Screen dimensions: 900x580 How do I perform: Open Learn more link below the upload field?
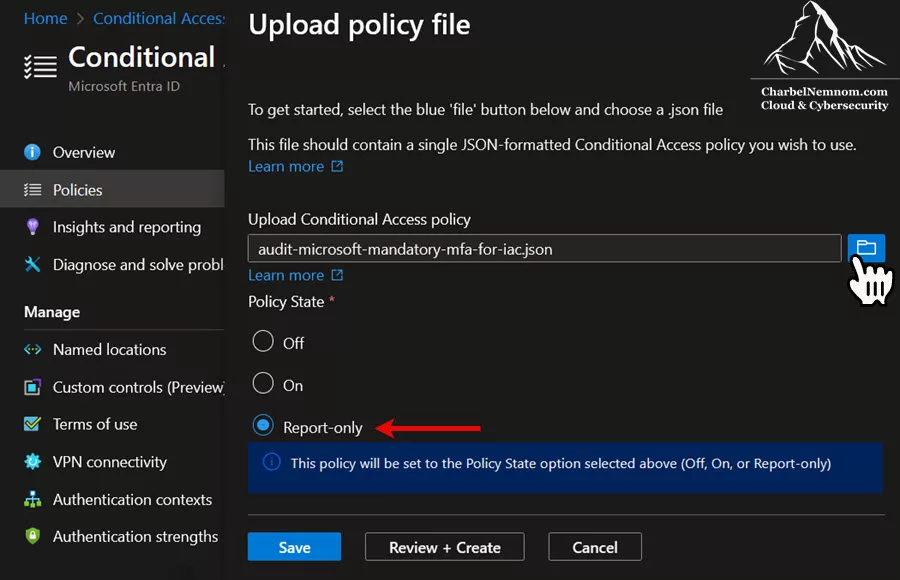[x=286, y=275]
